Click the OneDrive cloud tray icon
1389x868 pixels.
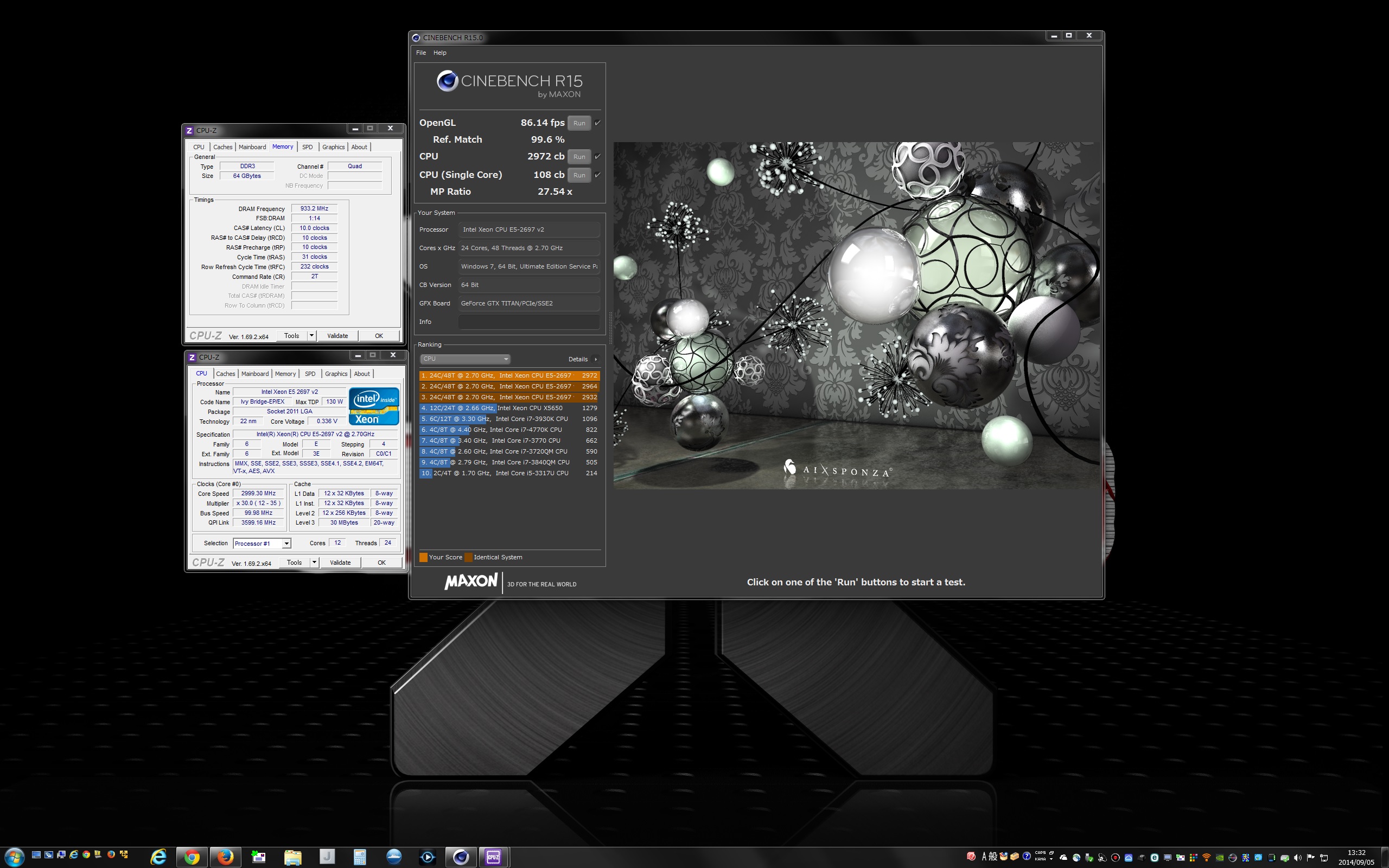click(1063, 858)
